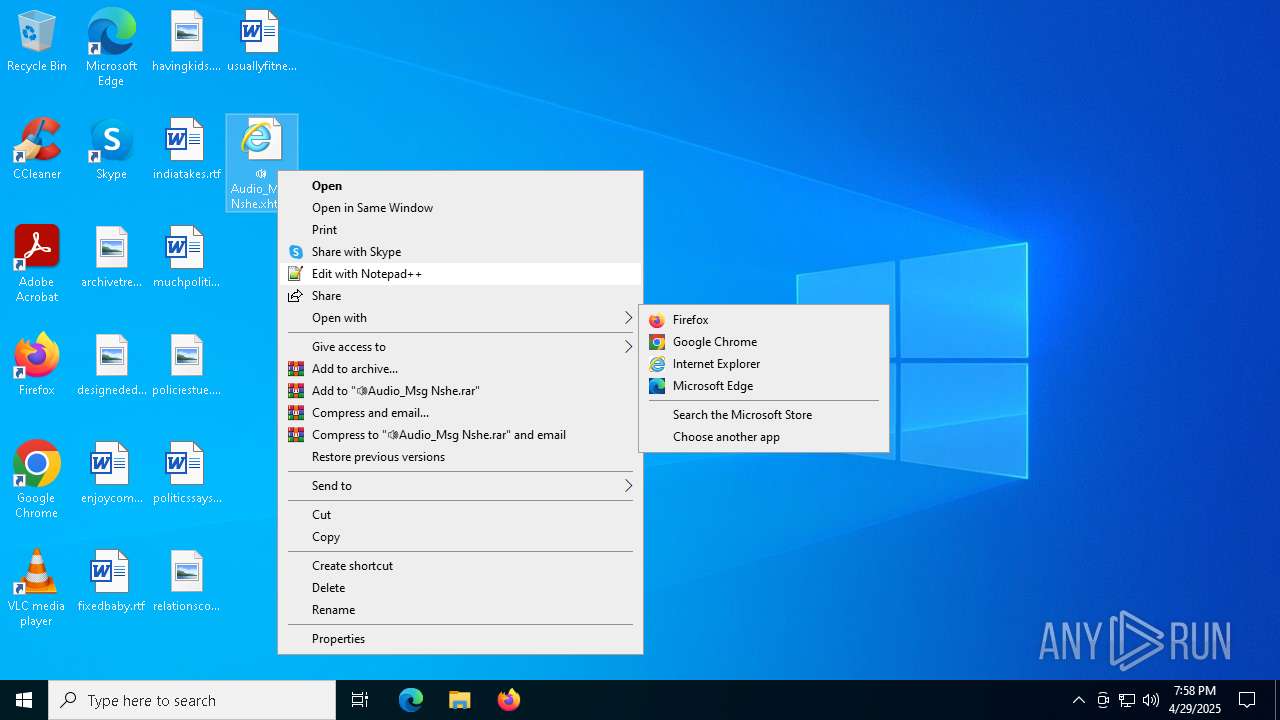Viewport: 1280px width, 720px height.
Task: Choose Edit with Notepad++
Action: coord(460,274)
